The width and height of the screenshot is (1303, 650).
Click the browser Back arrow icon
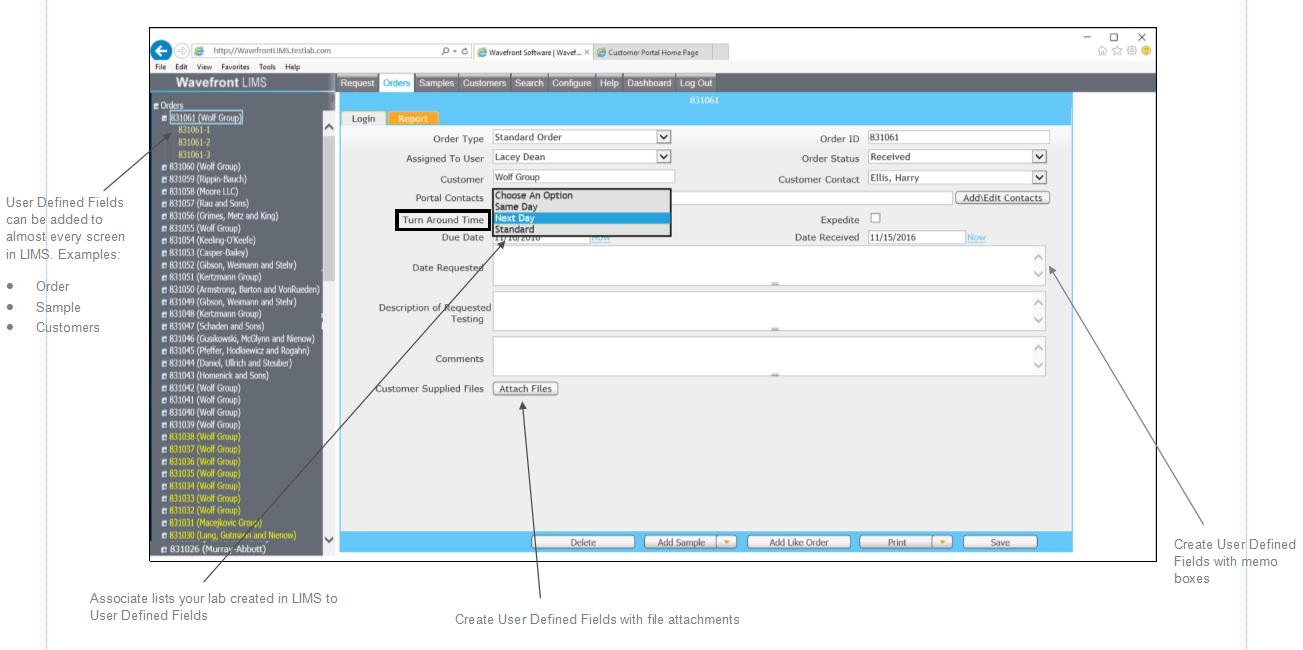coord(160,50)
